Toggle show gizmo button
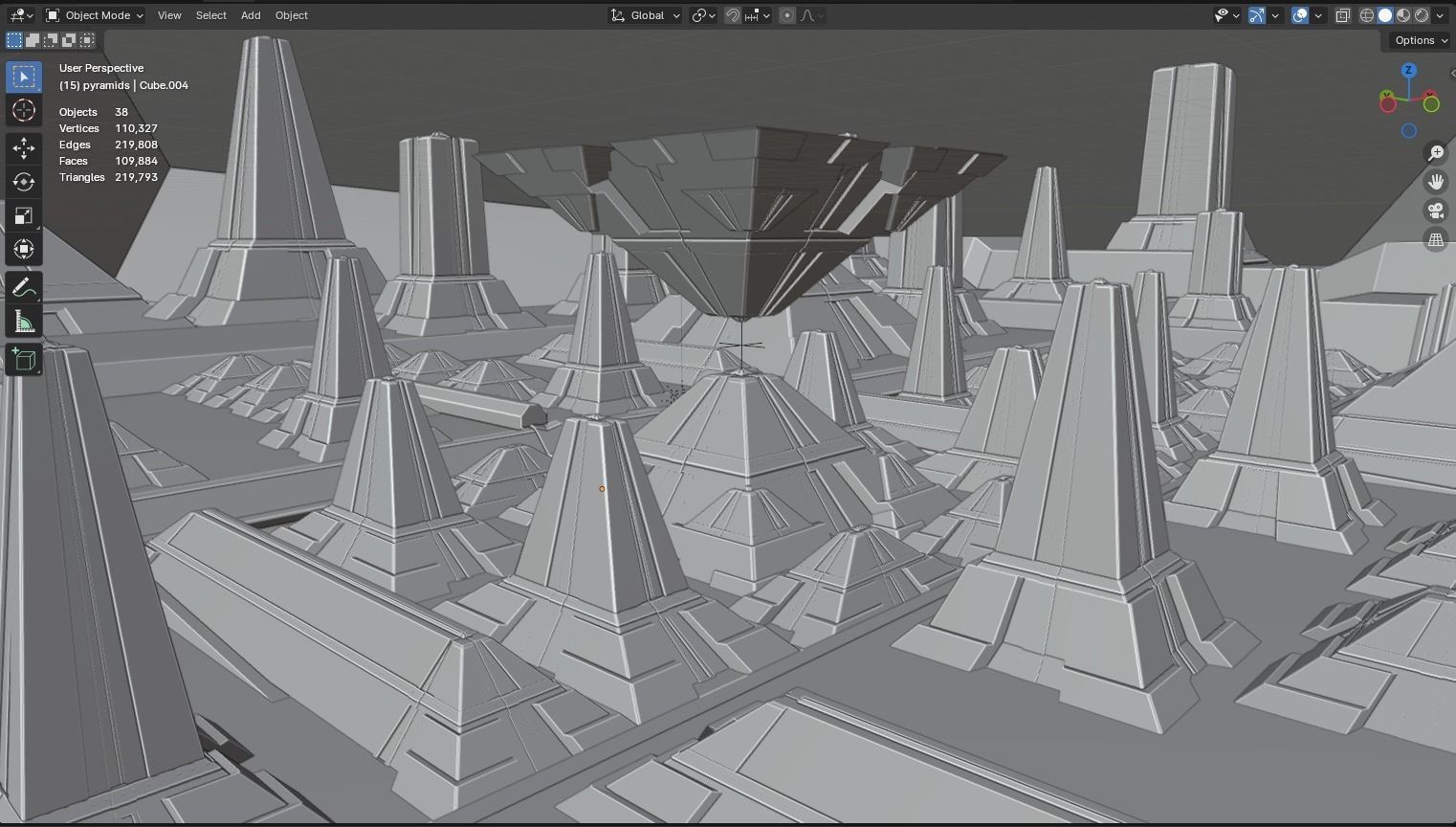Viewport: 1456px width, 827px height. pyautogui.click(x=1257, y=15)
